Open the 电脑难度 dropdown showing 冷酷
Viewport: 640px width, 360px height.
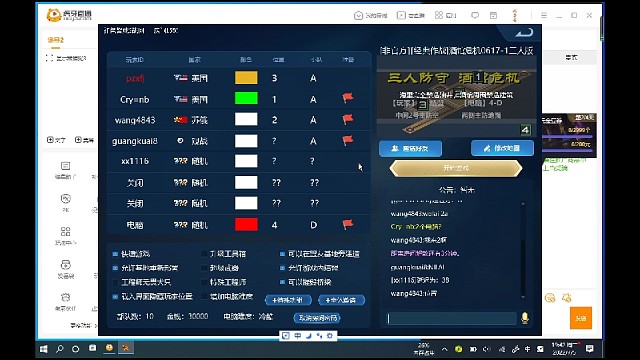click(265, 316)
